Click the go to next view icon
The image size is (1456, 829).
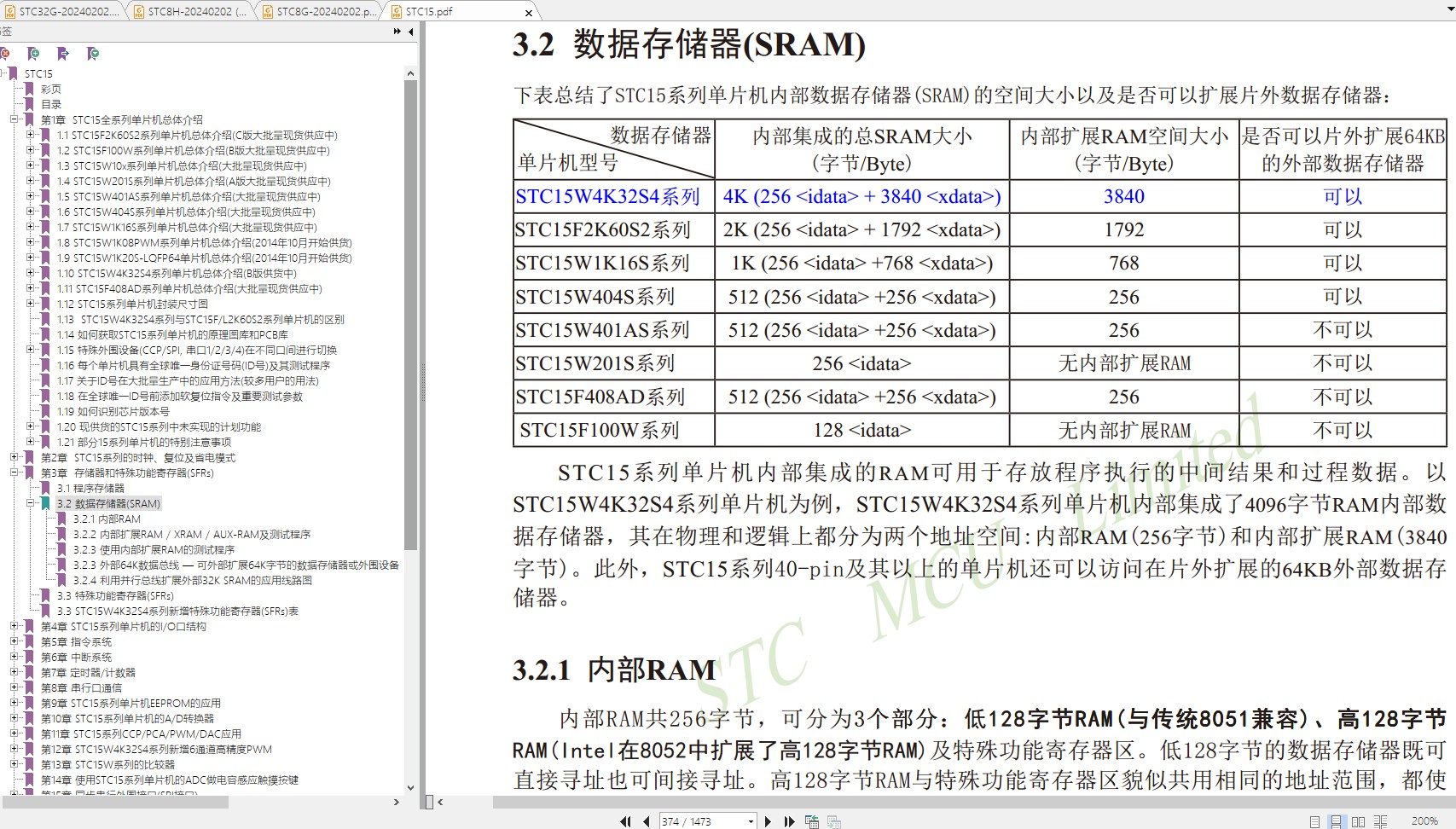click(x=834, y=821)
